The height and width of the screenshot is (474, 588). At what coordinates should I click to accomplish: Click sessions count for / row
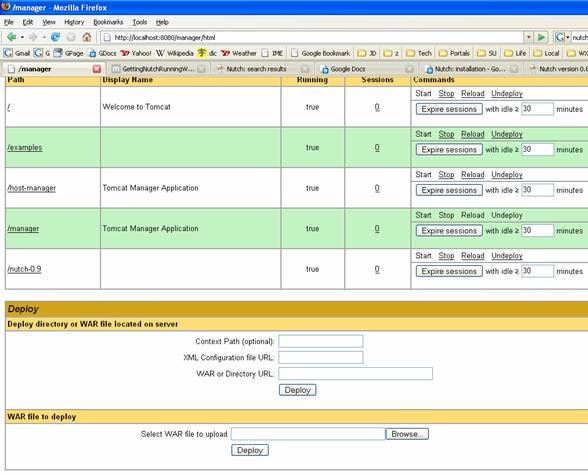377,107
